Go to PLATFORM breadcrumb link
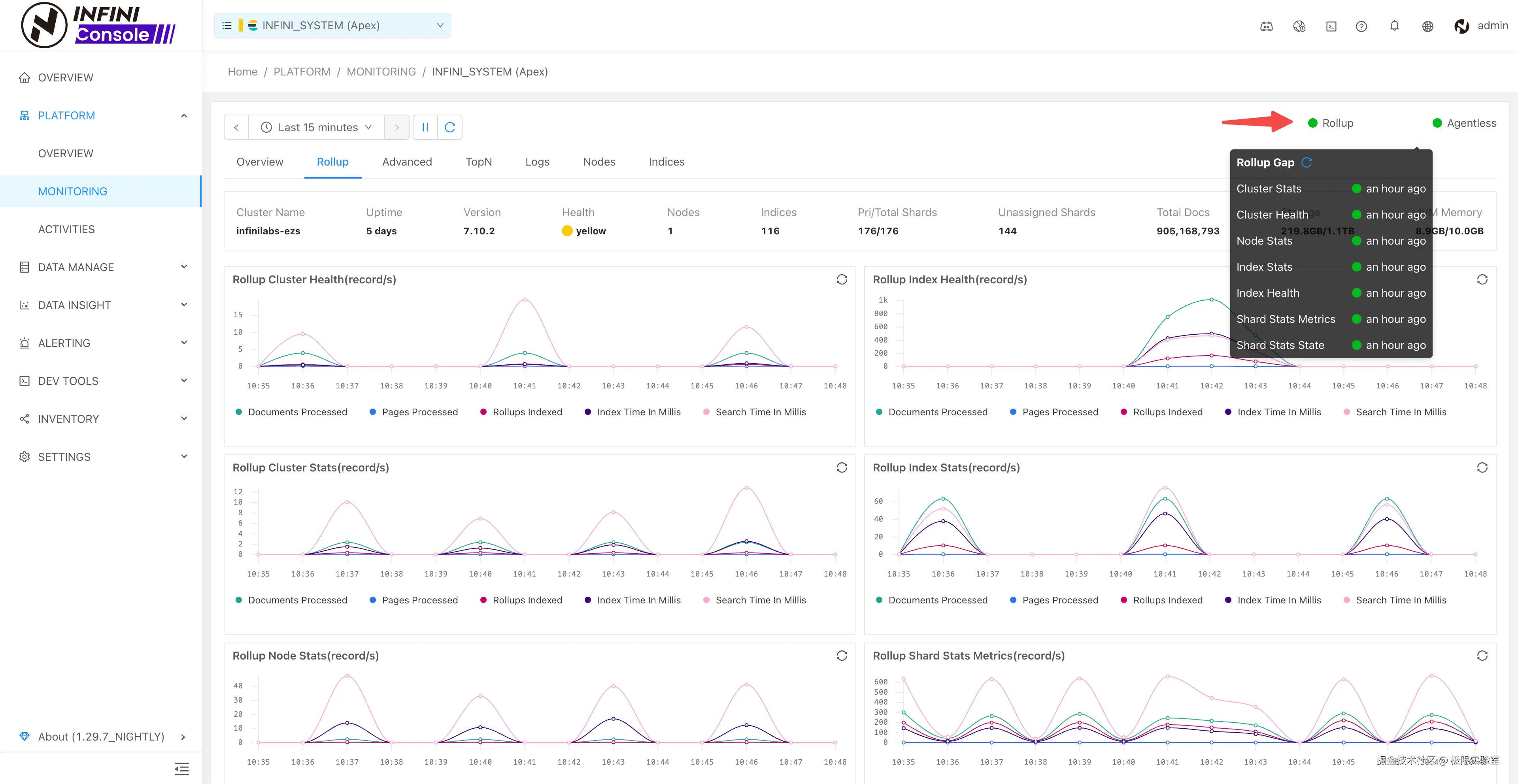Viewport: 1518px width, 784px height. [x=302, y=72]
